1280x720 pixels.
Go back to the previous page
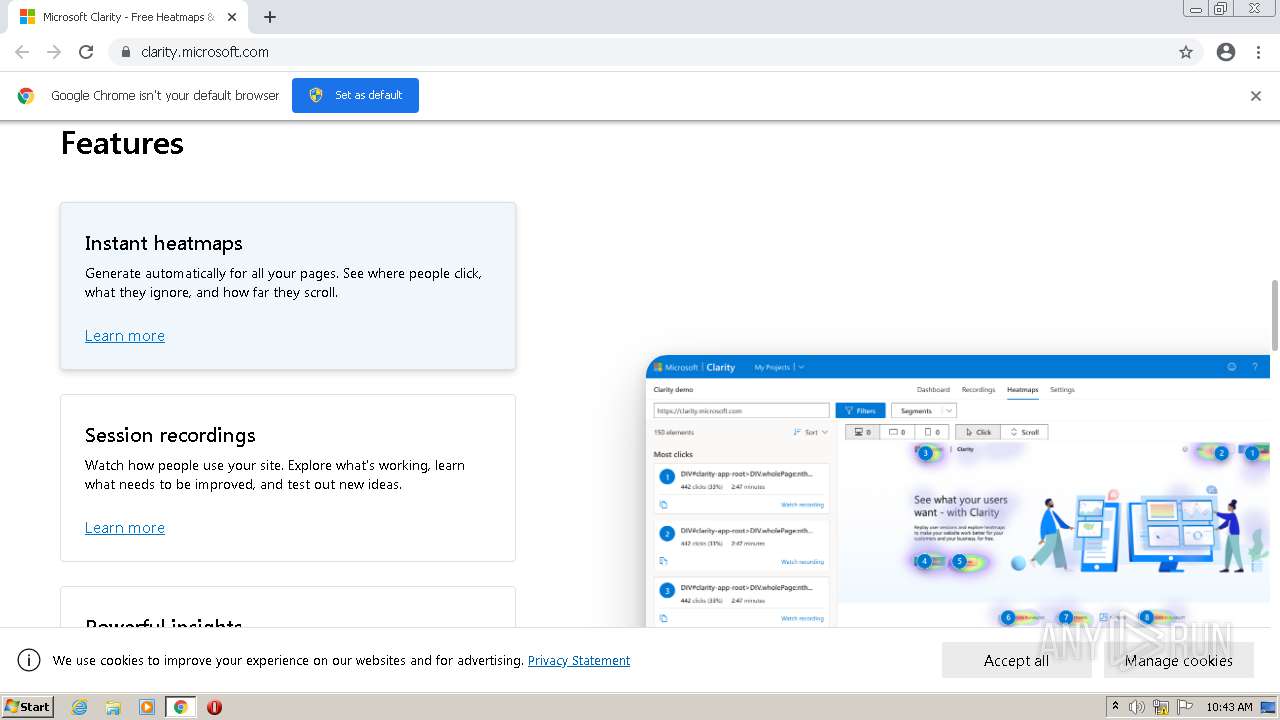point(22,52)
